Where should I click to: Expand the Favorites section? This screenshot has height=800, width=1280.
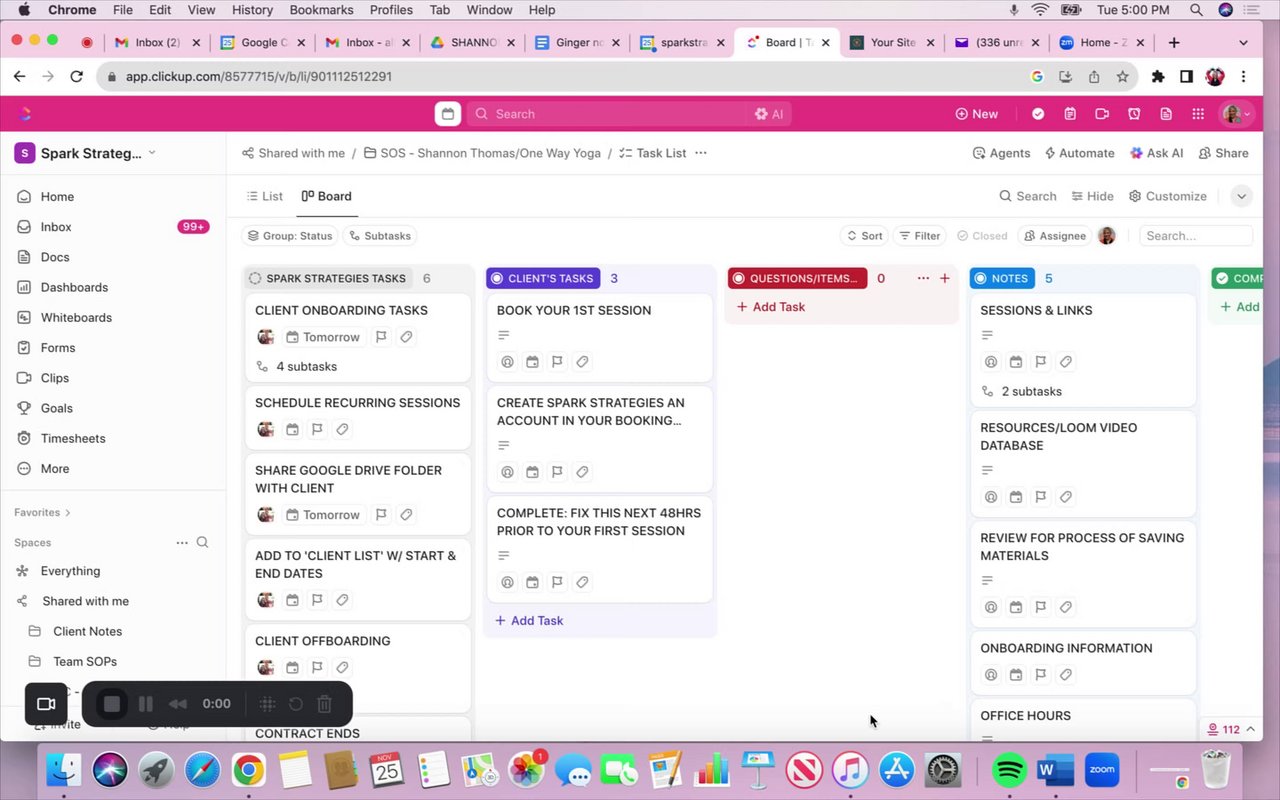click(x=42, y=512)
